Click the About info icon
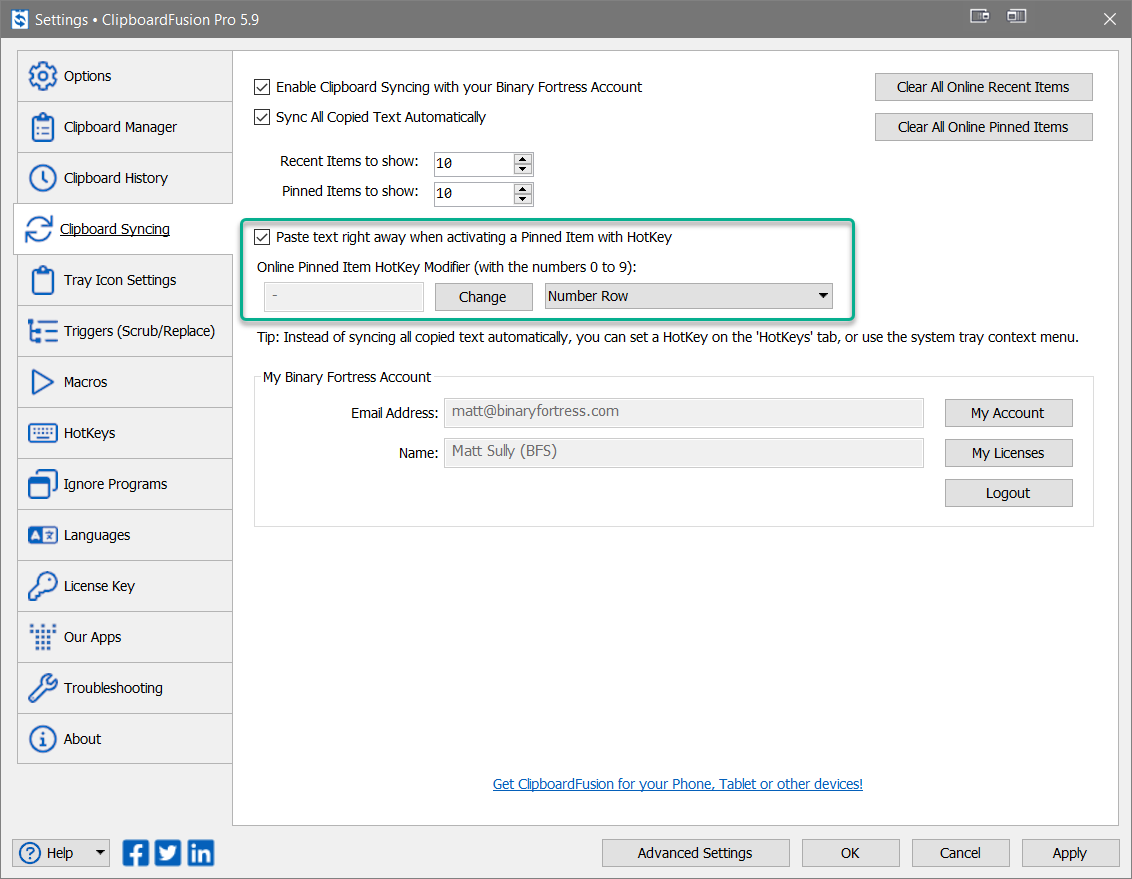Viewport: 1132px width, 879px height. 43,739
